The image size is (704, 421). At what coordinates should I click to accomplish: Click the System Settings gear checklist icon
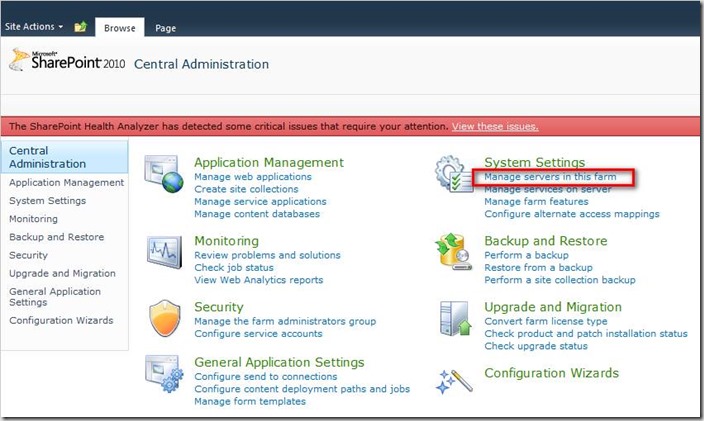click(454, 174)
